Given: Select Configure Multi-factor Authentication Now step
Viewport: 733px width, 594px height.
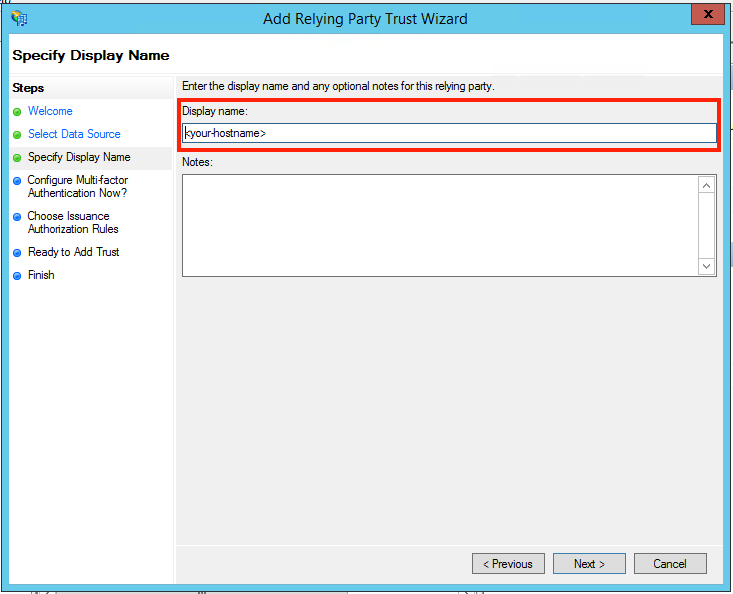Looking at the screenshot, I should click(x=78, y=186).
